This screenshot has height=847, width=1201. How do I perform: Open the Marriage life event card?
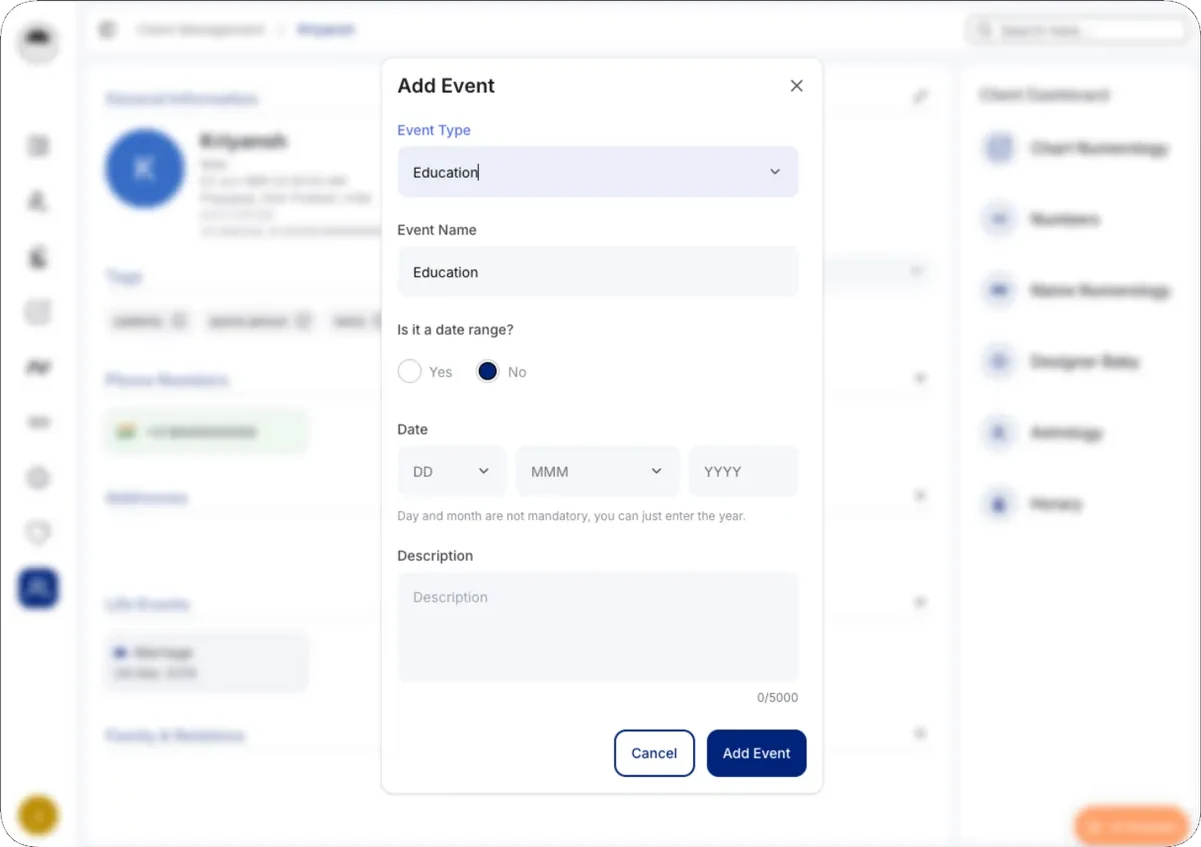[206, 662]
